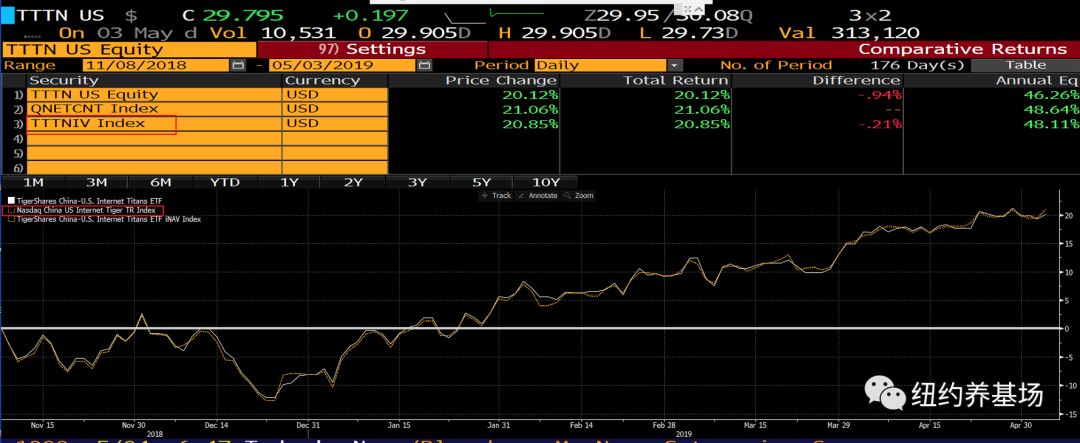Viewport: 1080px width, 443px height.
Task: Click Total Return value 20.85%
Action: coord(701,123)
